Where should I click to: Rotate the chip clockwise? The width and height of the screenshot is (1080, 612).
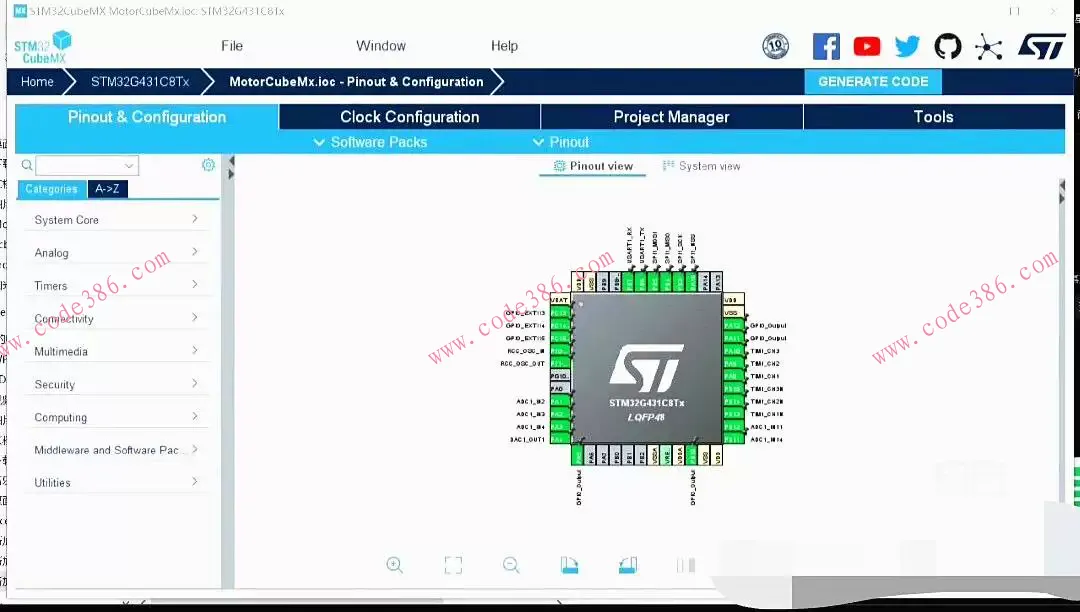[x=569, y=565]
